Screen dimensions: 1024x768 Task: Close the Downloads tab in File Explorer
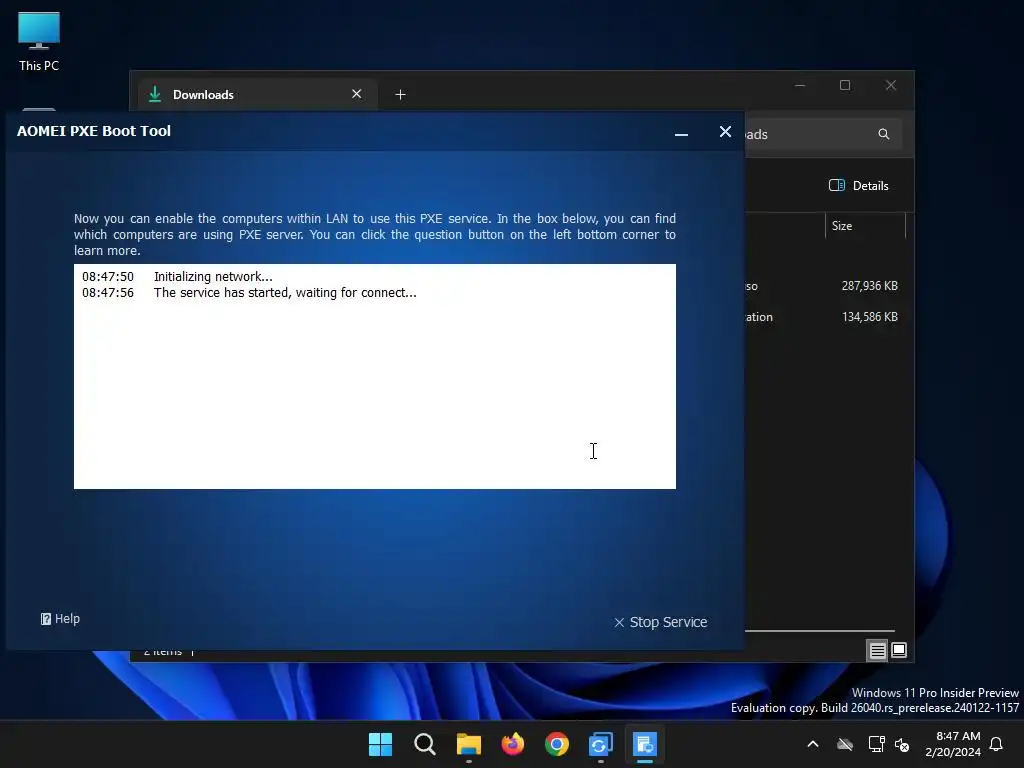pos(357,94)
